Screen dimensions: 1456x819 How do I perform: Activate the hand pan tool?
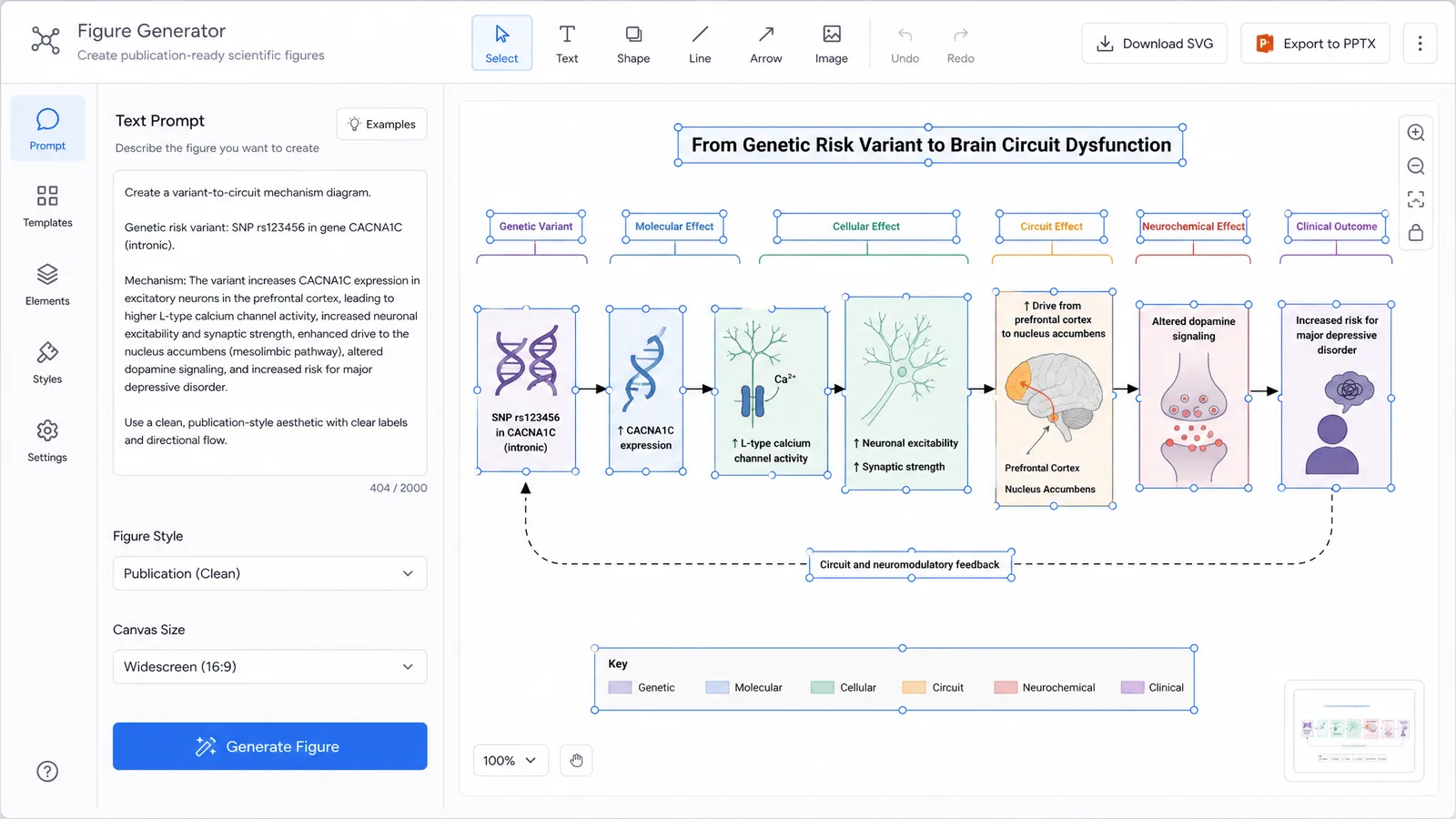[x=576, y=760]
